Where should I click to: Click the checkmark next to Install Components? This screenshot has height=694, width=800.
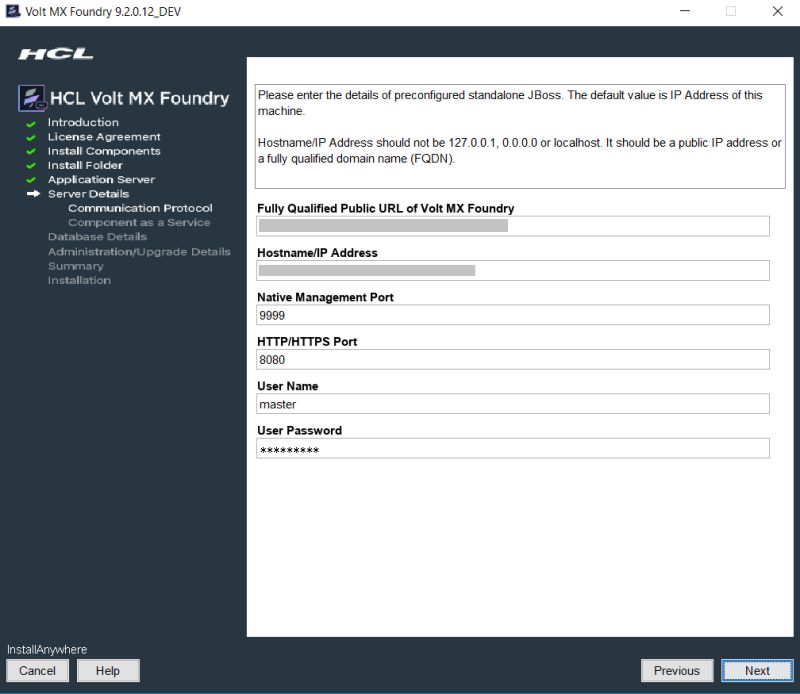pyautogui.click(x=31, y=152)
